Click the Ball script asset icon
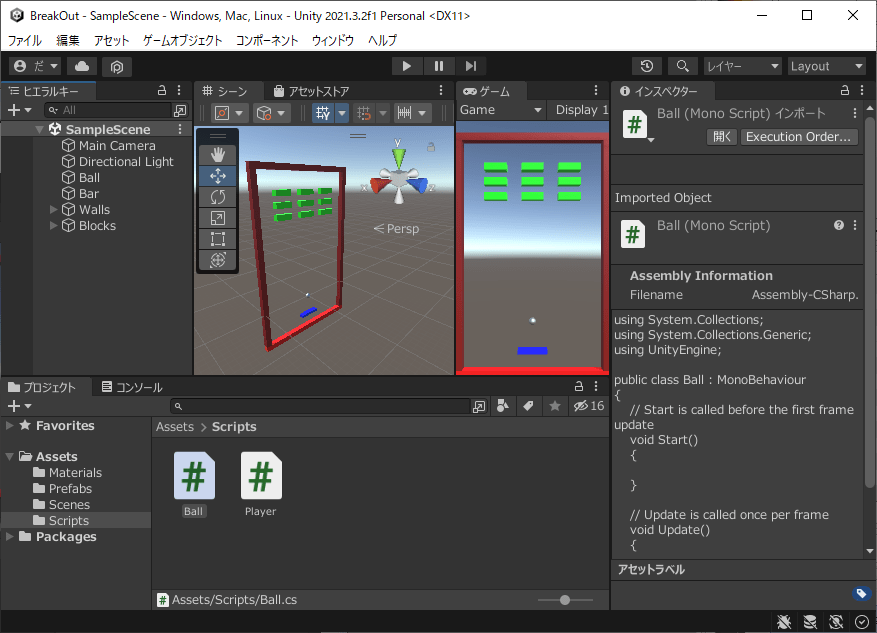The image size is (877, 633). (194, 475)
